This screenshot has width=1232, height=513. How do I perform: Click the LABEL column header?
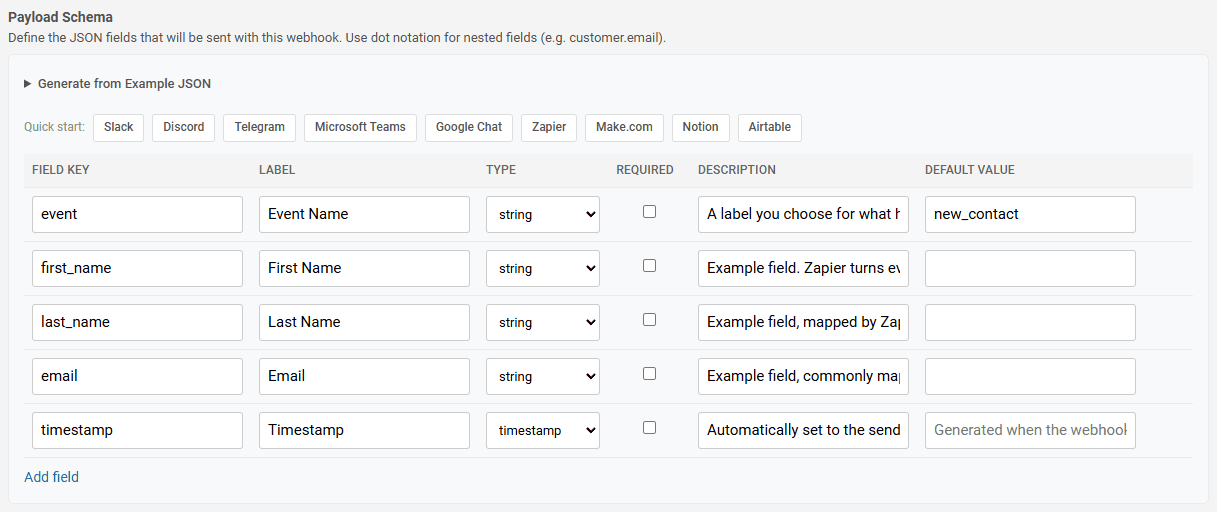pos(277,170)
